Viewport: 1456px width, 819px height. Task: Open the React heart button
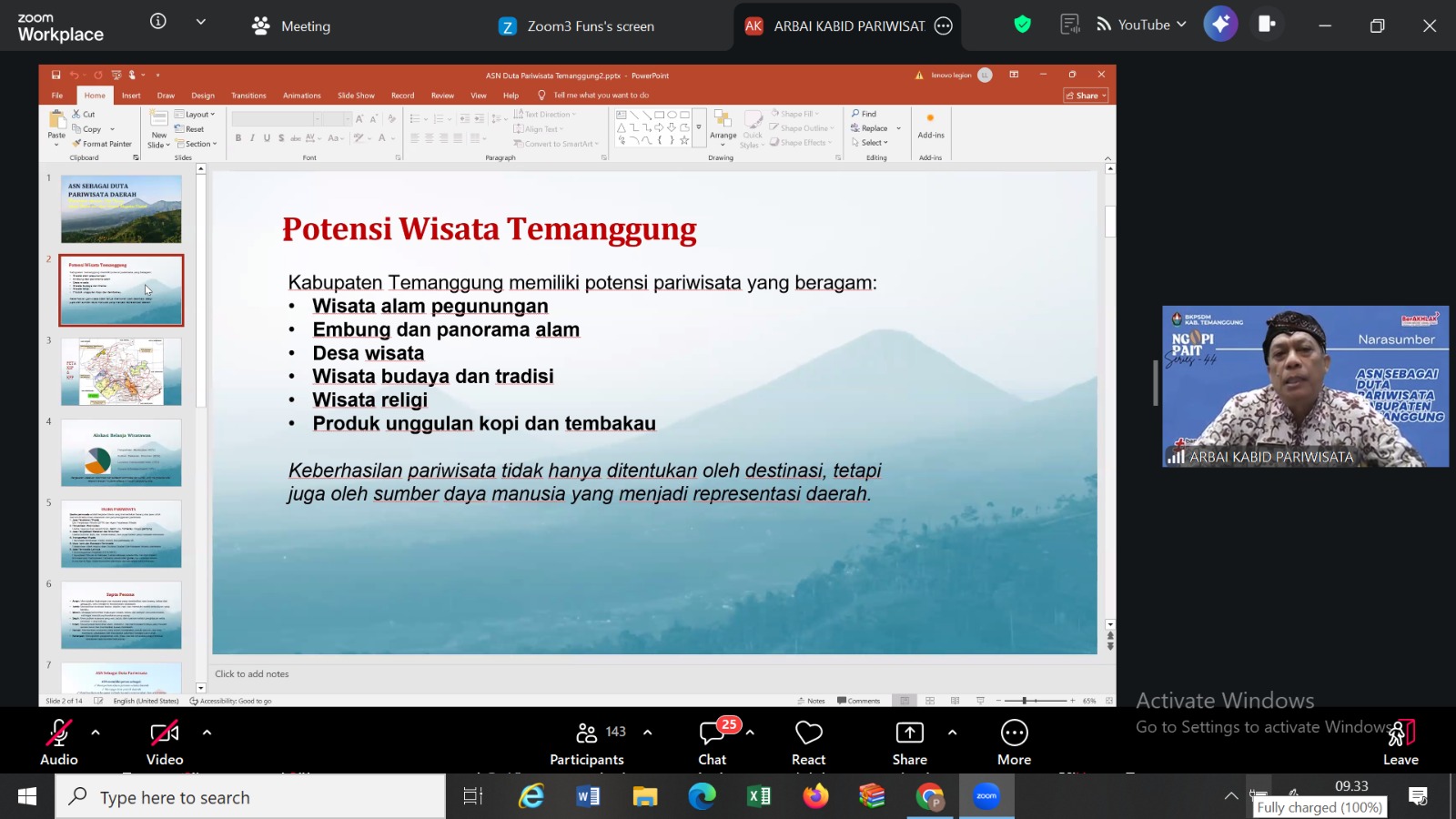808,743
